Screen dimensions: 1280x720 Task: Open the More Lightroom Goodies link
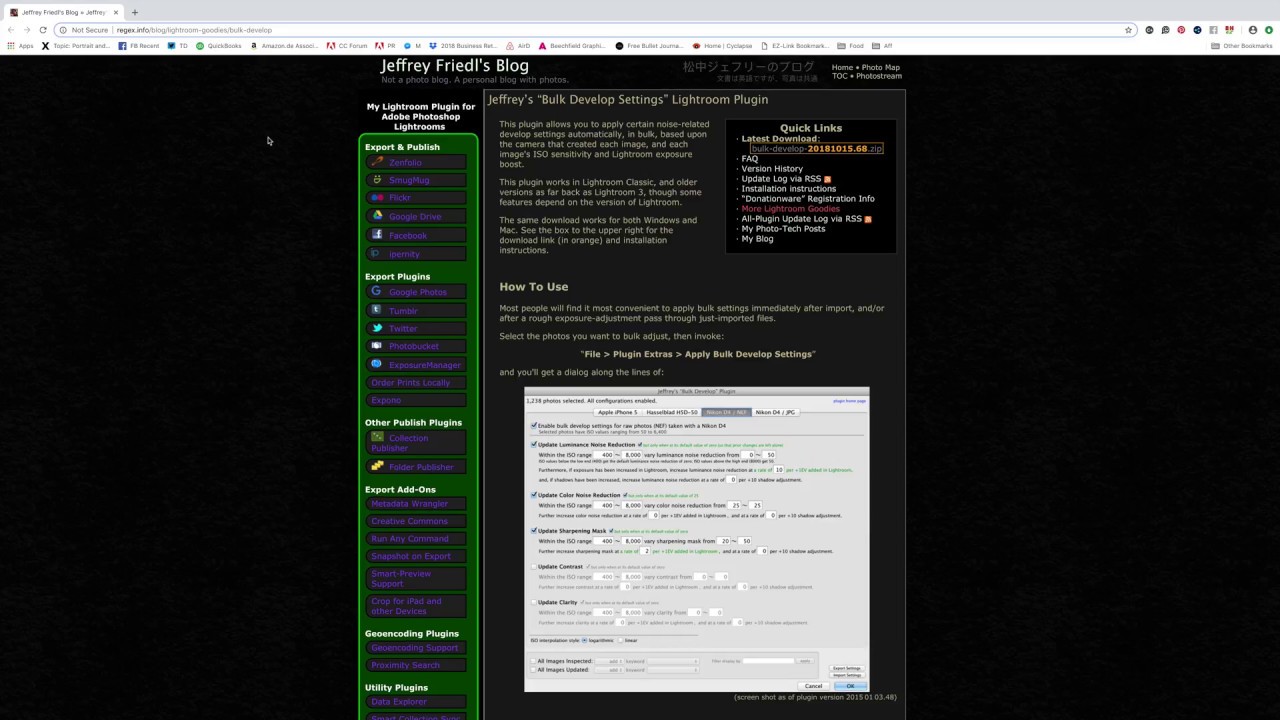[790, 208]
